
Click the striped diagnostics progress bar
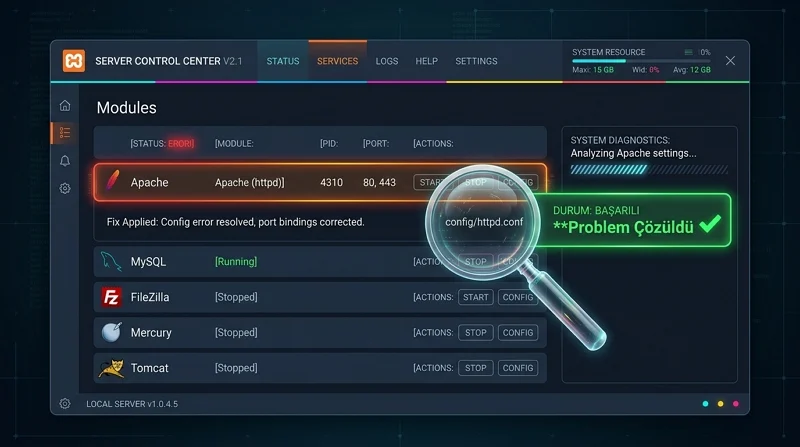pos(649,169)
